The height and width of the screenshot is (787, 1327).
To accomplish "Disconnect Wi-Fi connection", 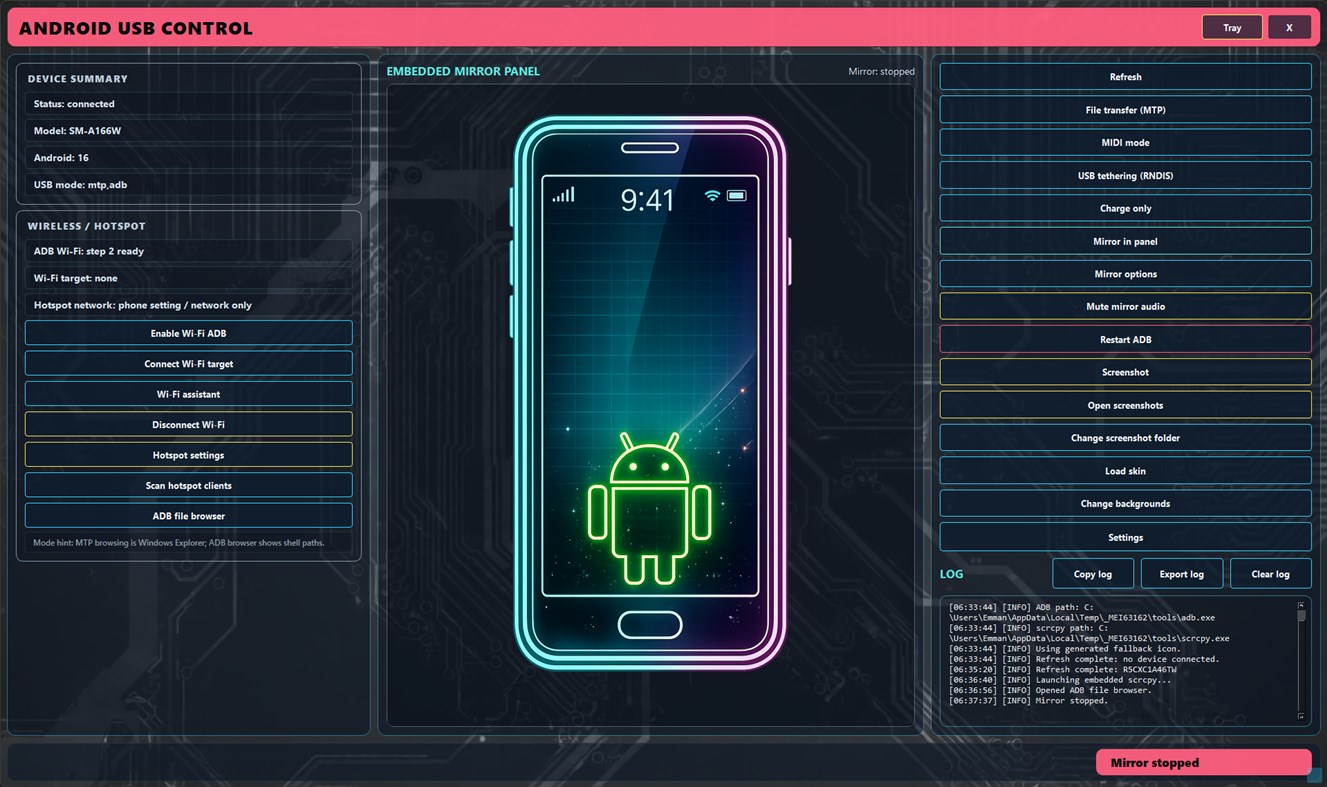I will (x=188, y=424).
